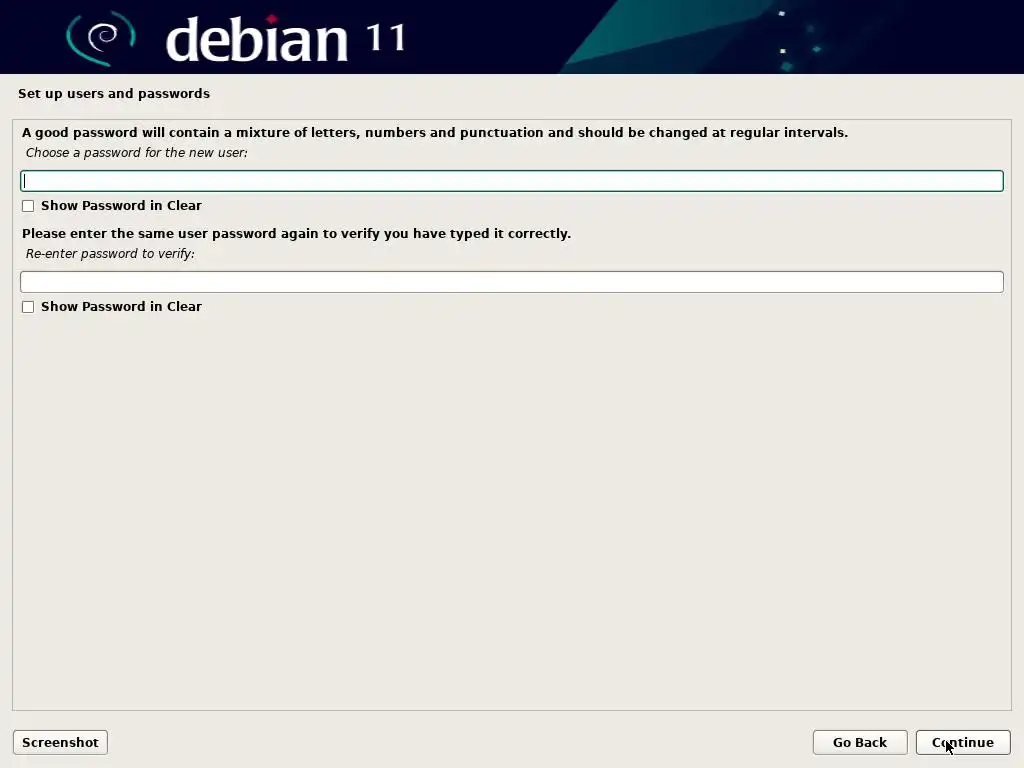The height and width of the screenshot is (768, 1024).
Task: Click the empty area of the form panel
Action: [x=511, y=509]
